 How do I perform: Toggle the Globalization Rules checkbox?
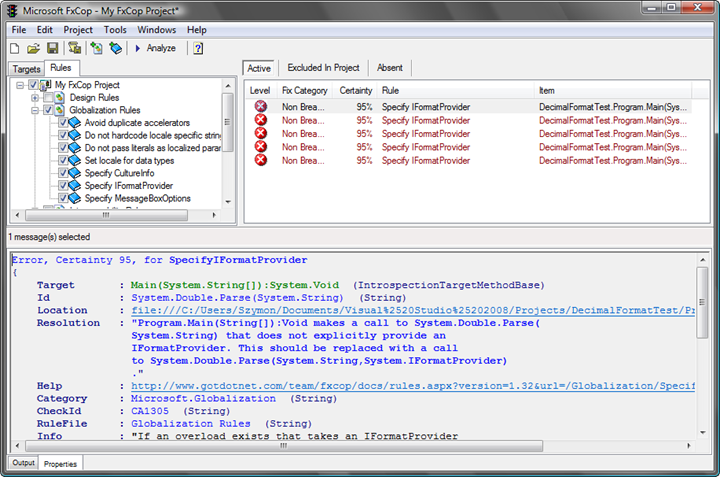click(x=48, y=110)
